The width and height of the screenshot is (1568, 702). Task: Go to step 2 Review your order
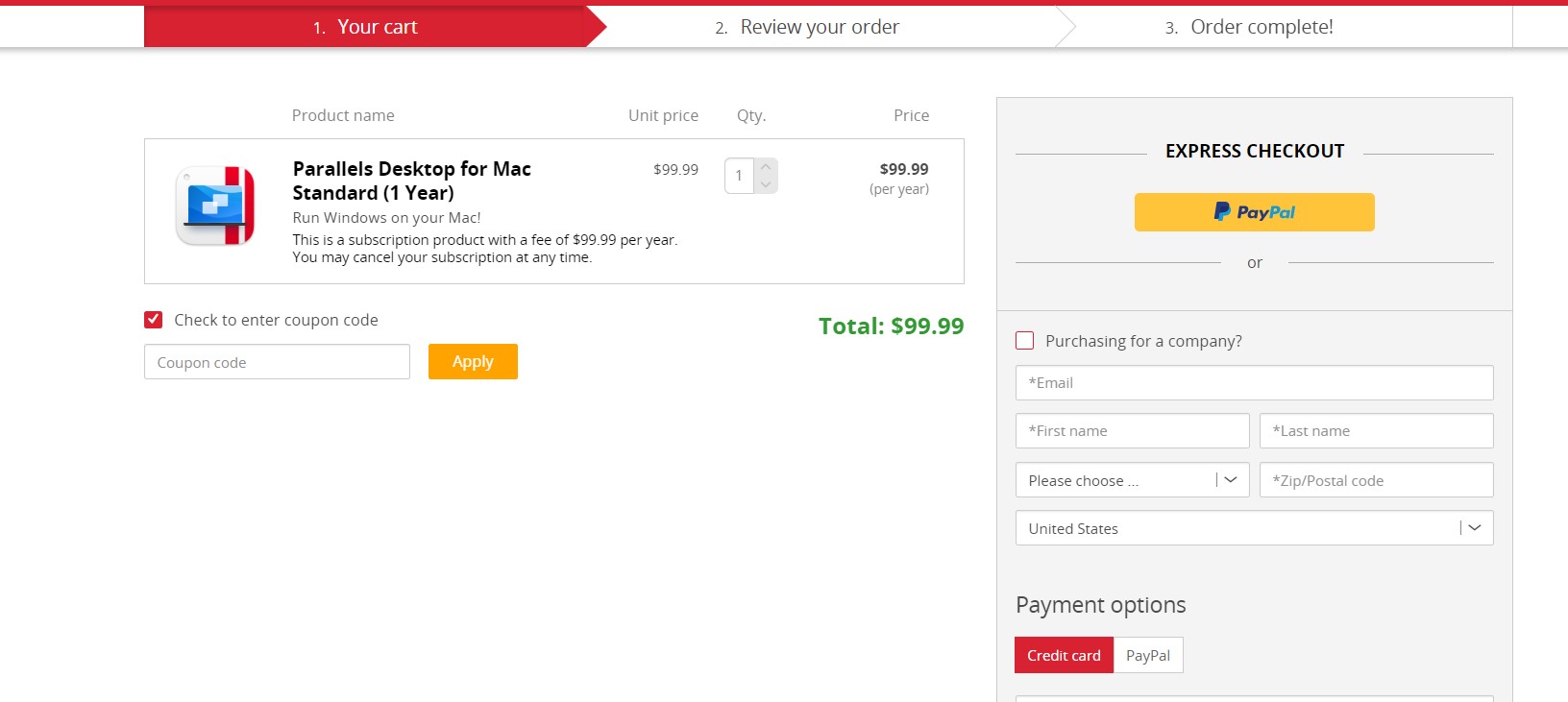click(x=807, y=27)
